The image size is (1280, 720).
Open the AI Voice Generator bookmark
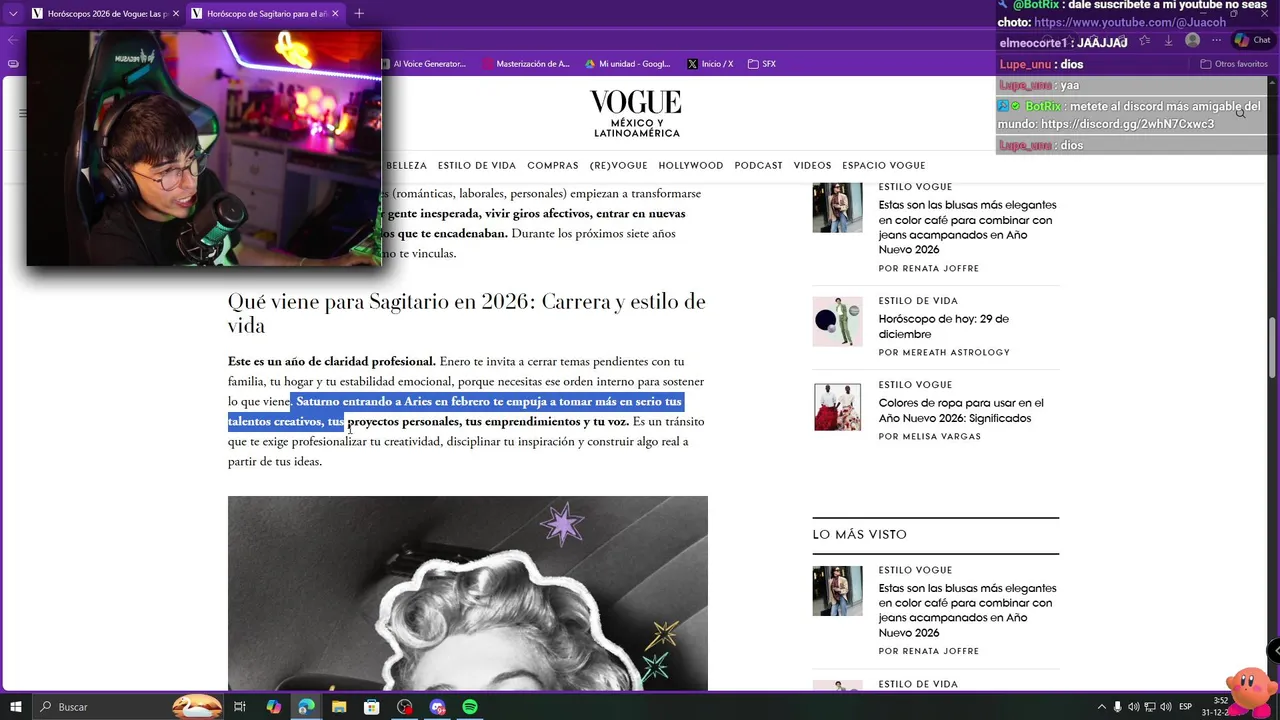423,64
